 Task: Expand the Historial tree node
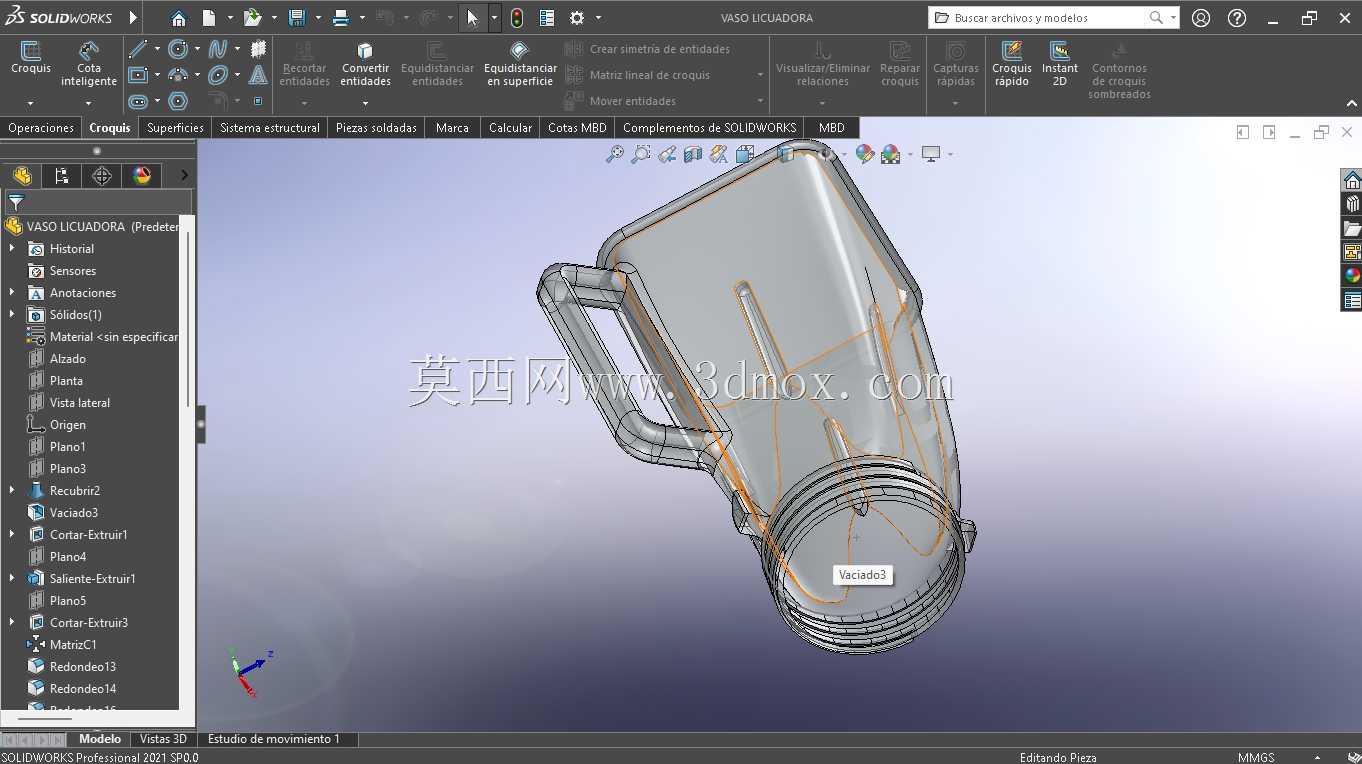tap(12, 248)
